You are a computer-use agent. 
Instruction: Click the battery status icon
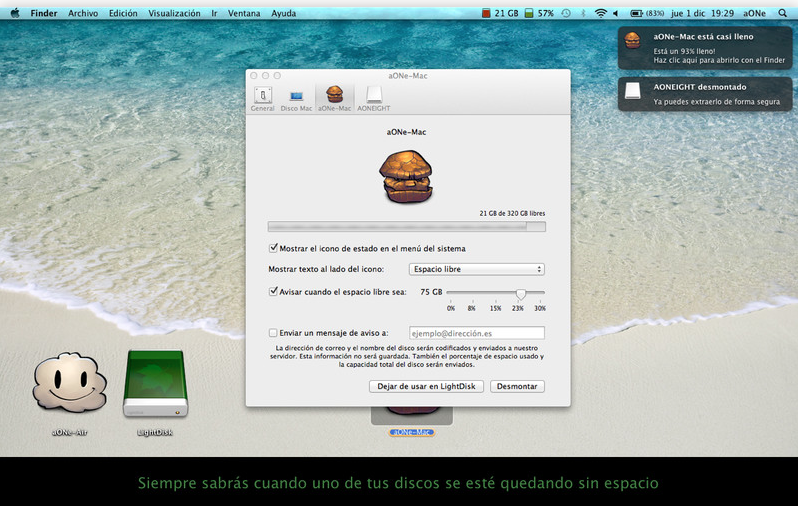click(637, 13)
